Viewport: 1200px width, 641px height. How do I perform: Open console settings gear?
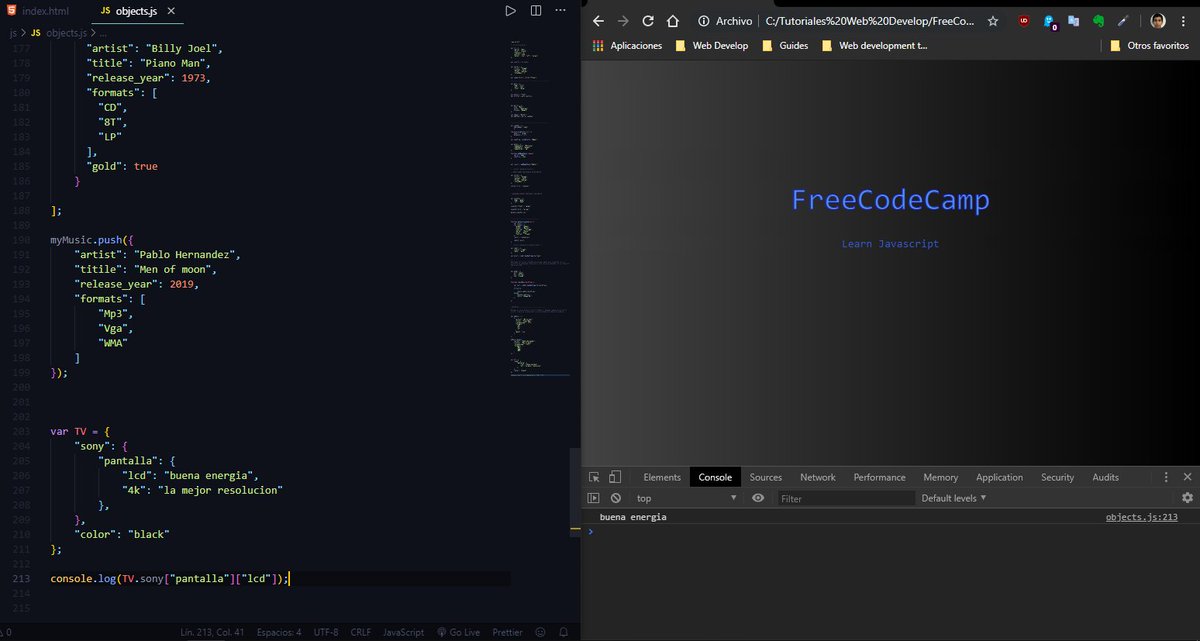coord(1187,498)
